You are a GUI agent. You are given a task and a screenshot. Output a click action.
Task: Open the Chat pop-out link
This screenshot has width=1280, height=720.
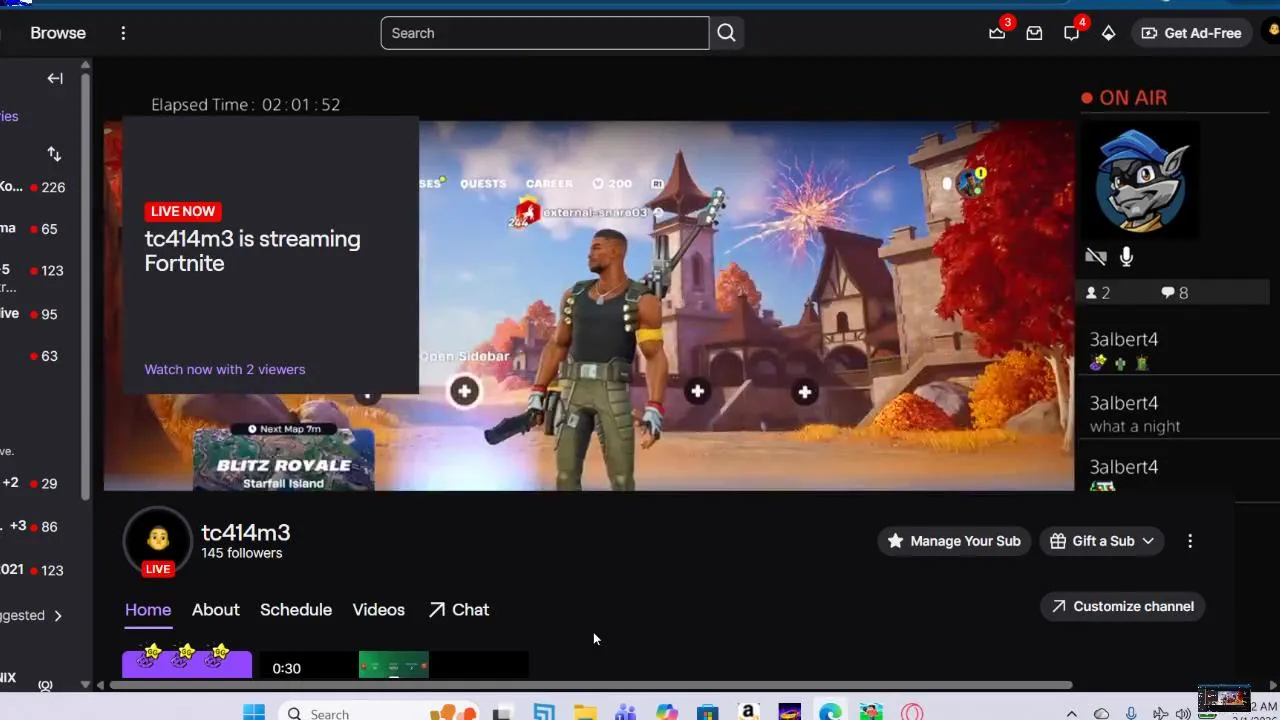click(459, 610)
